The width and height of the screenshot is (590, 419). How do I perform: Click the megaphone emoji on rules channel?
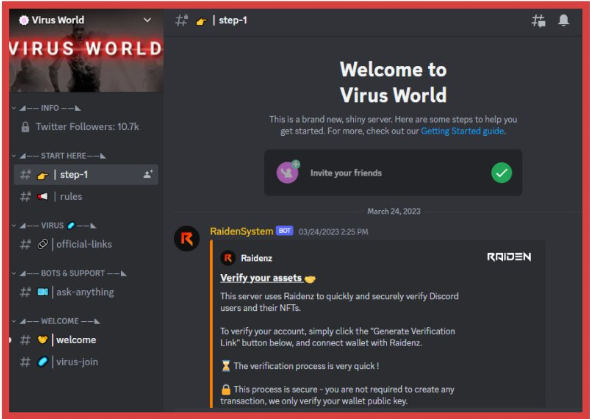[x=43, y=196]
